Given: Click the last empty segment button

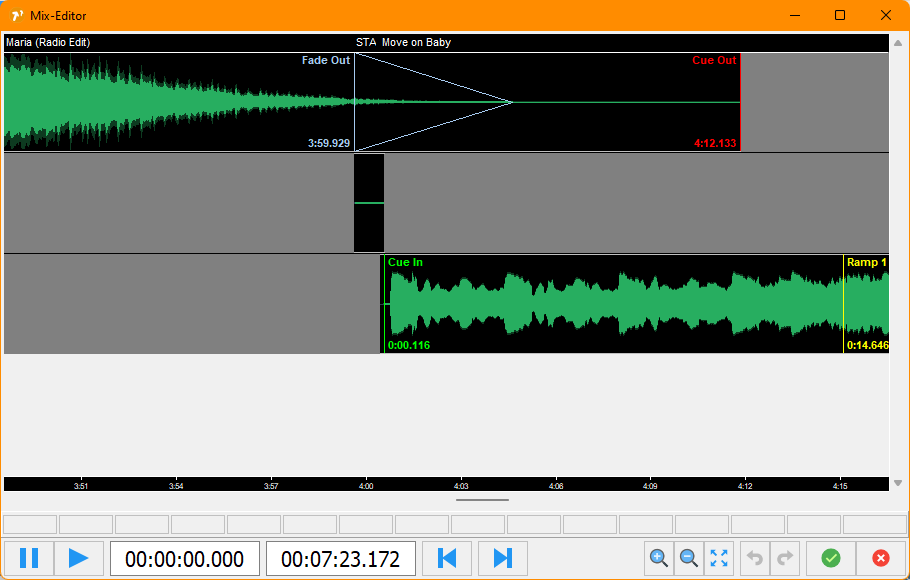Looking at the screenshot, I should coord(875,524).
